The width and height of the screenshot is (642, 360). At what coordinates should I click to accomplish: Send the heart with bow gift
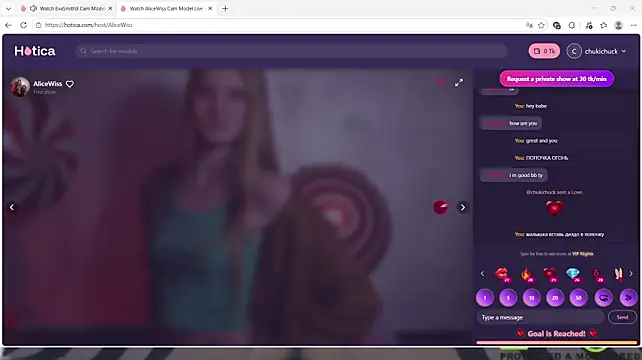coord(549,274)
